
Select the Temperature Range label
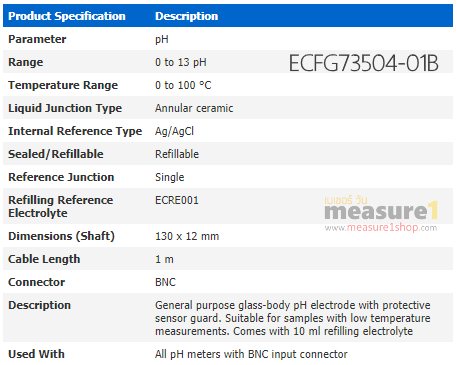click(63, 85)
